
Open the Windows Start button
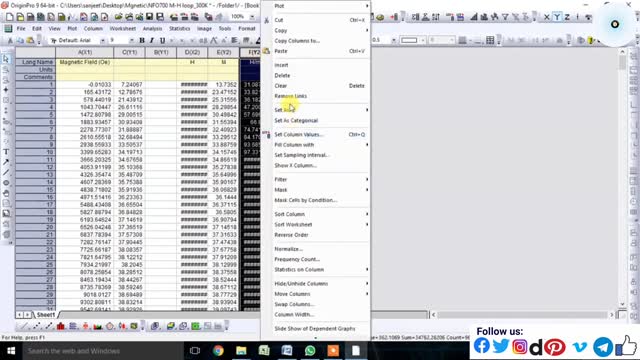click(11, 351)
